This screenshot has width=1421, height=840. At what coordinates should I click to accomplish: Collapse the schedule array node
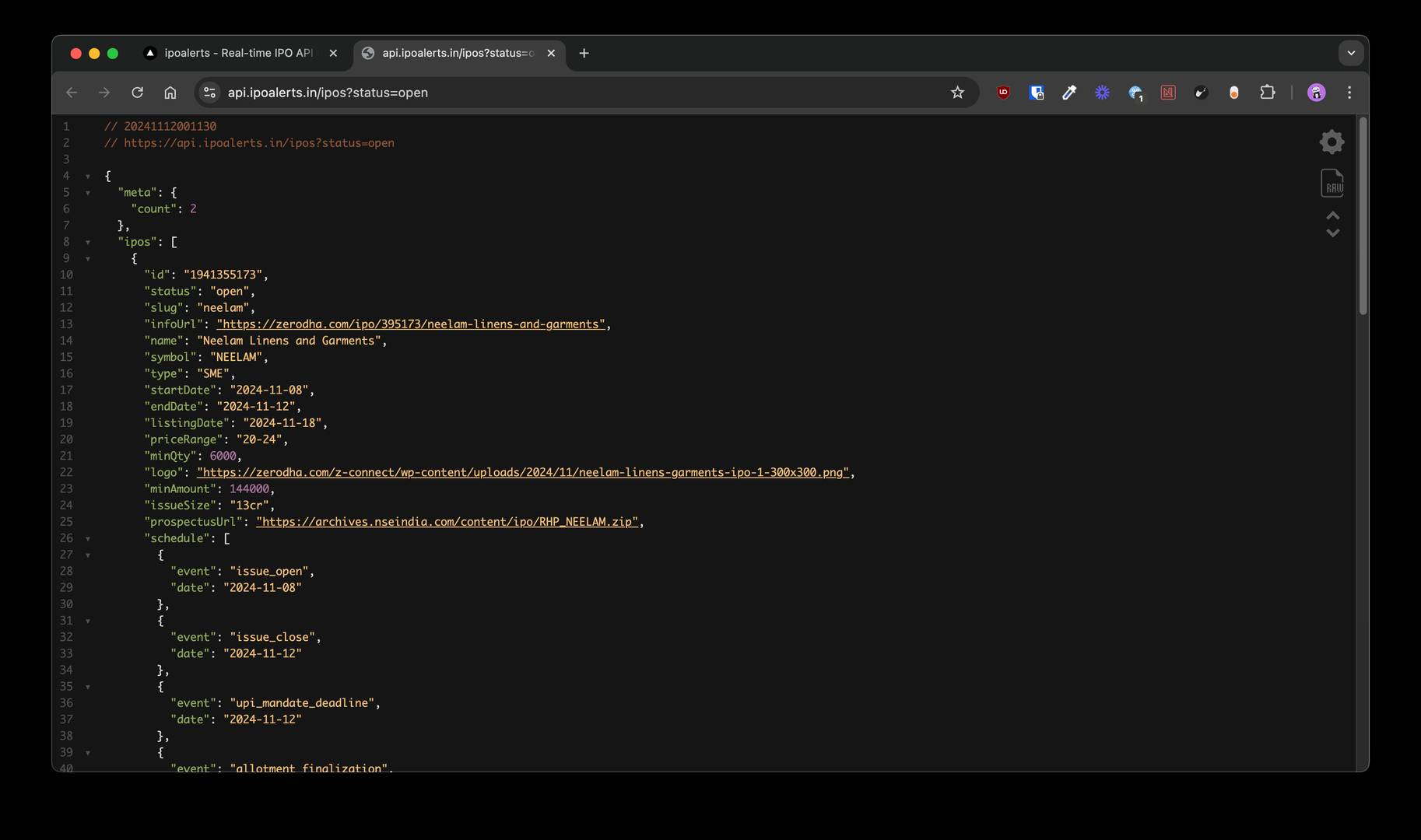click(x=87, y=538)
